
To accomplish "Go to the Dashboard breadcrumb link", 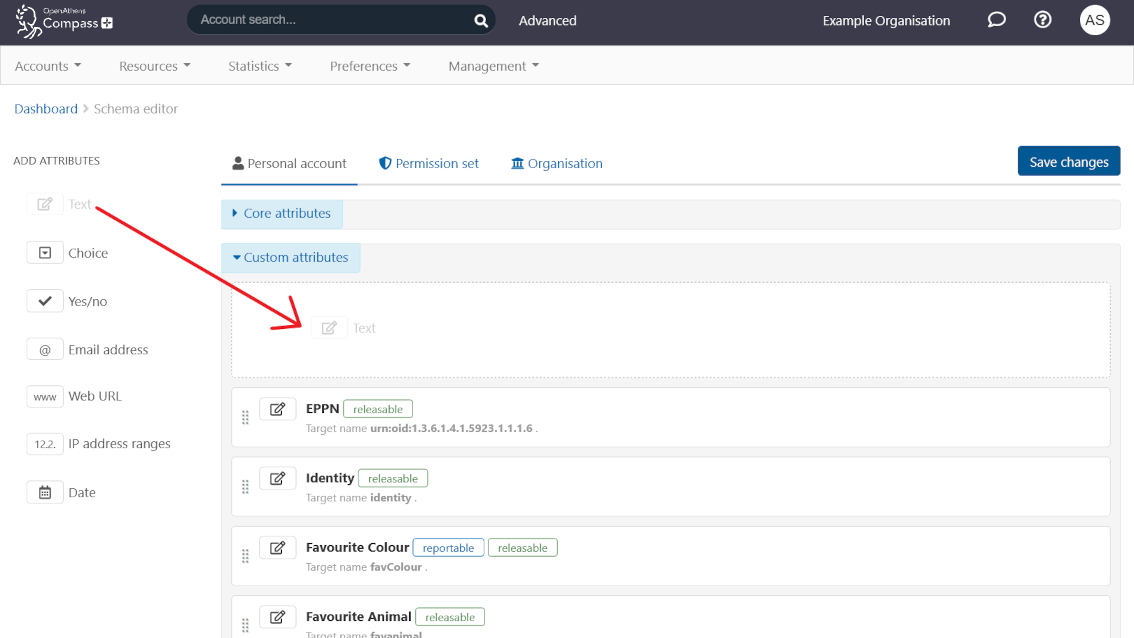I will (46, 109).
